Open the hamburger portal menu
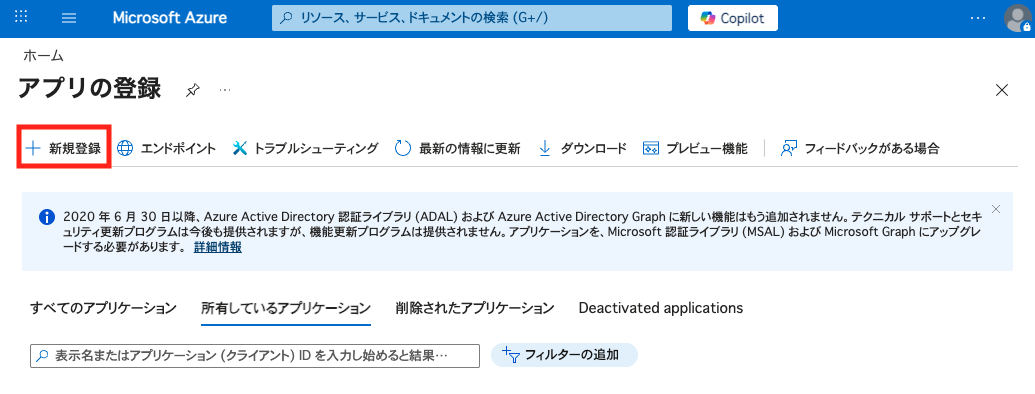This screenshot has width=1035, height=394. click(x=69, y=18)
